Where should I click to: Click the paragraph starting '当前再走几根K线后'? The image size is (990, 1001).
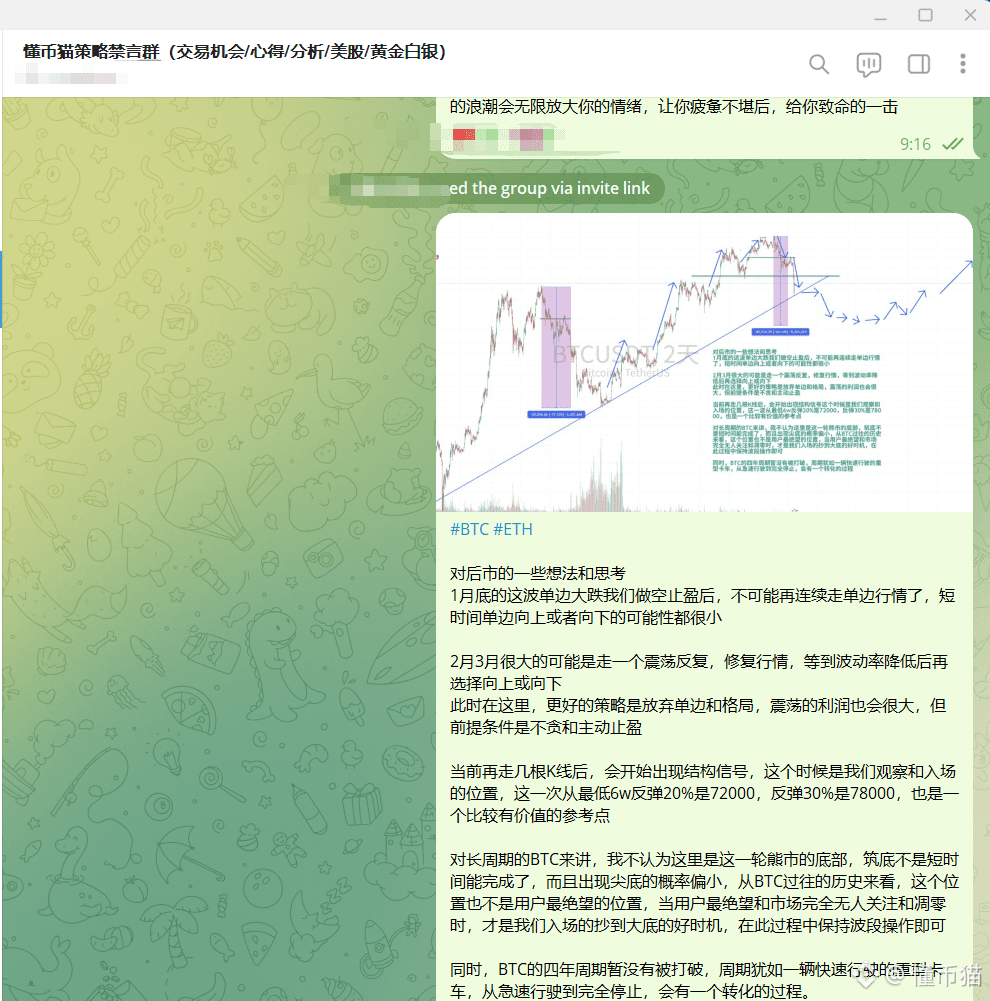[x=704, y=794]
